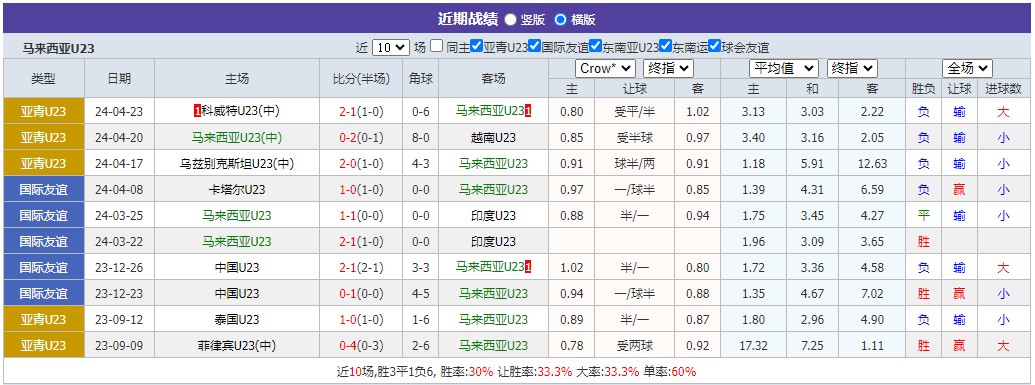Click the 亚青U23 type cell for 24-04-23
Viewport: 1035px width, 385px height.
point(44,111)
